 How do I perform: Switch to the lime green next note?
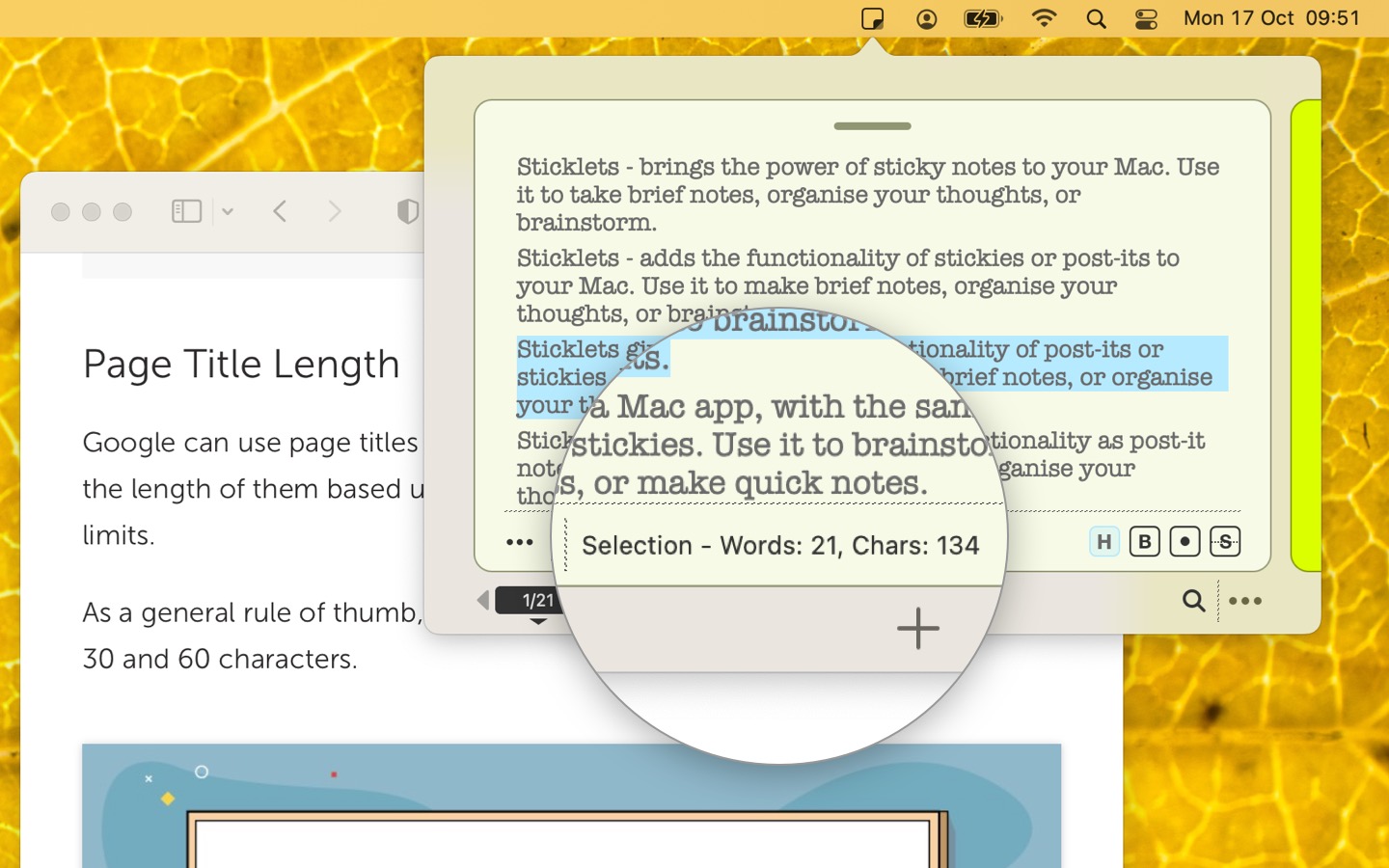(1306, 336)
